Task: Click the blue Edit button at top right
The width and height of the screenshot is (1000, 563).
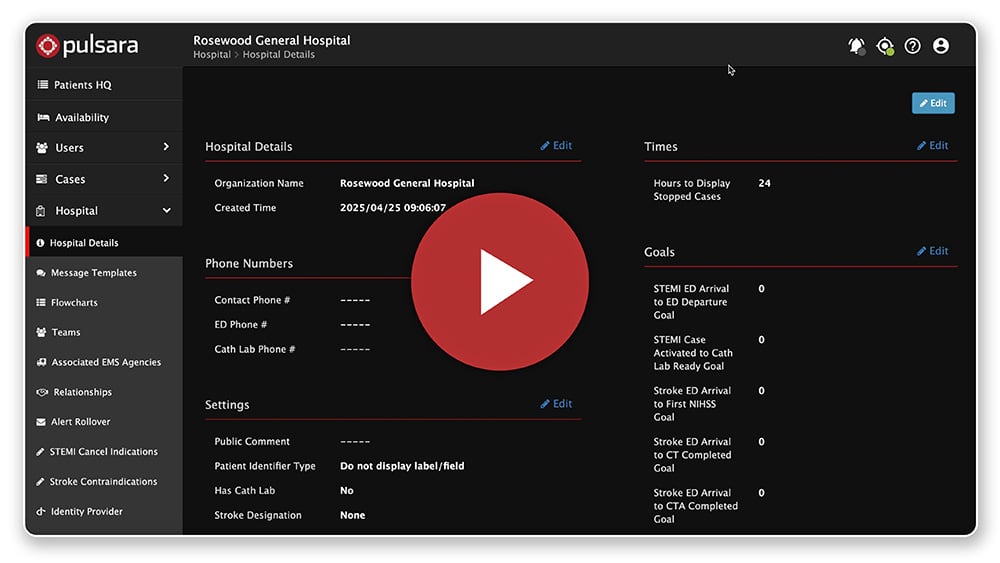Action: click(x=933, y=103)
